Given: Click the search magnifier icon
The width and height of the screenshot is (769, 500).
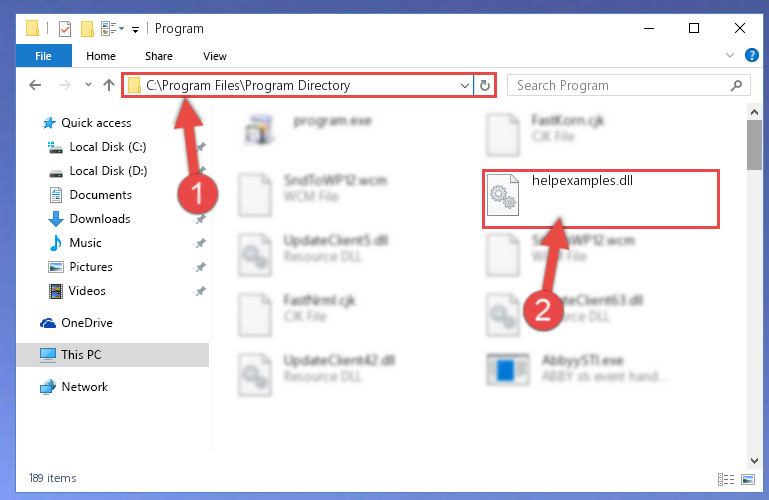Looking at the screenshot, I should click(736, 86).
